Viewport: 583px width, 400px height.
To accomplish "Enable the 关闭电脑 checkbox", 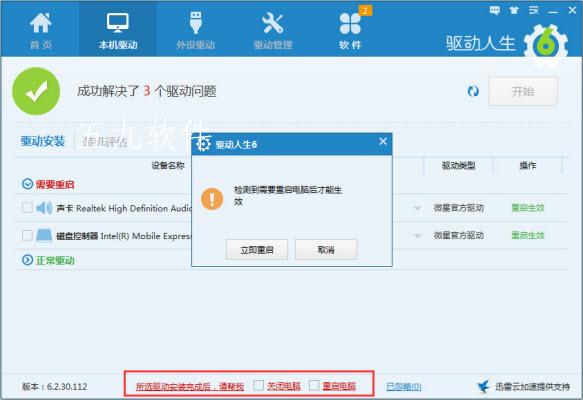I will pyautogui.click(x=258, y=386).
